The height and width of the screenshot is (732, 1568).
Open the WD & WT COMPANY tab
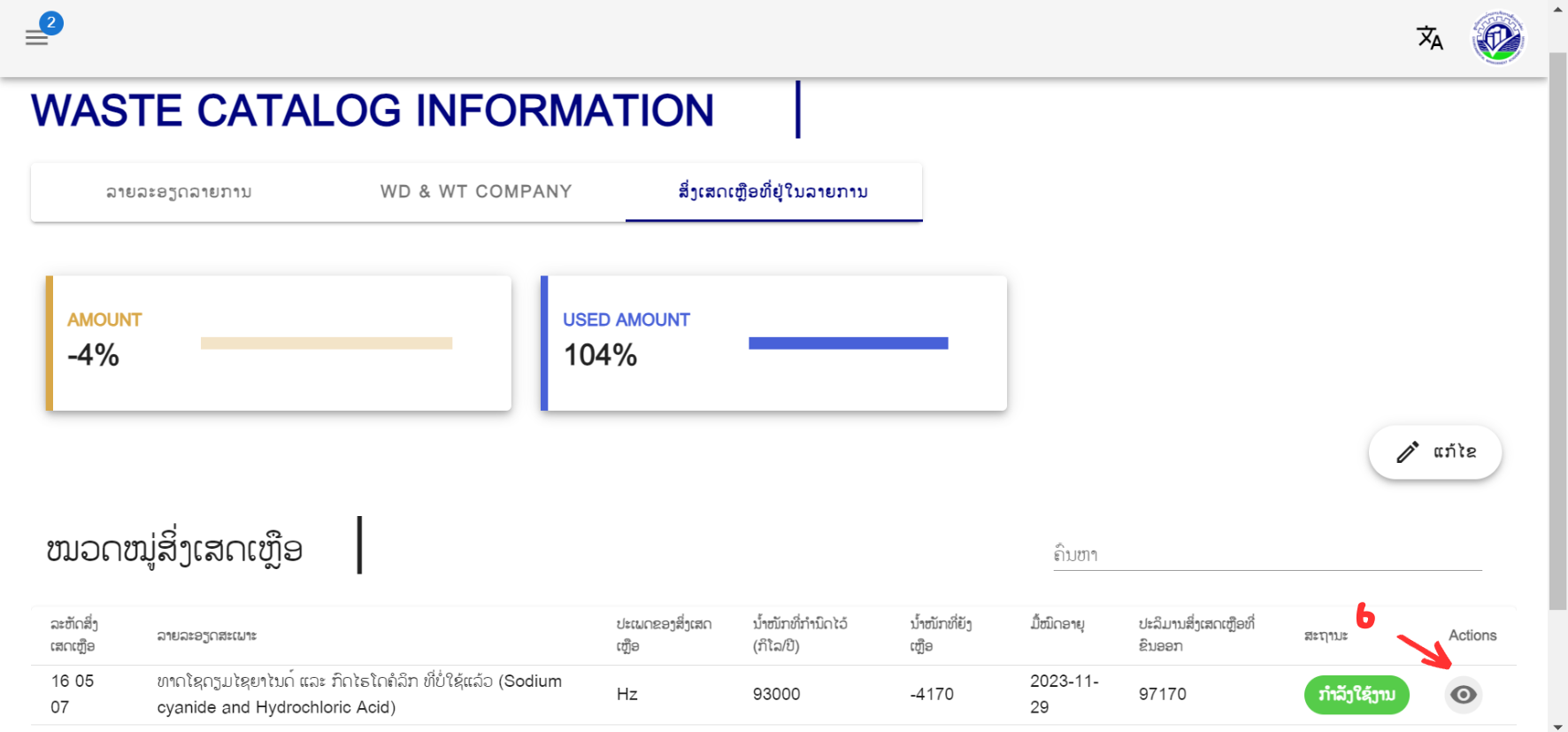(476, 192)
